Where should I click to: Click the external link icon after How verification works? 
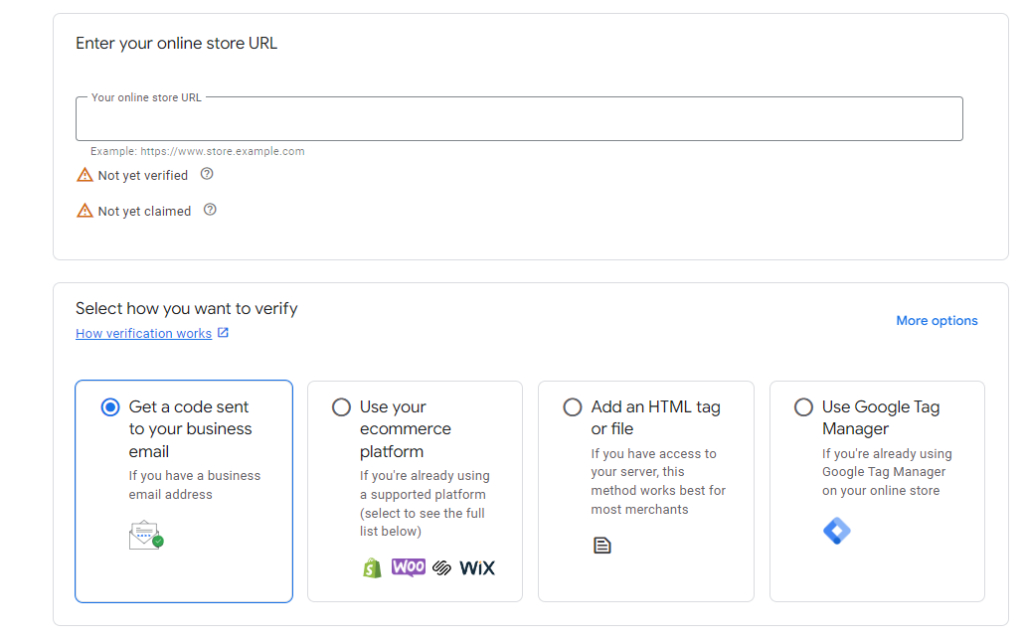[221, 332]
